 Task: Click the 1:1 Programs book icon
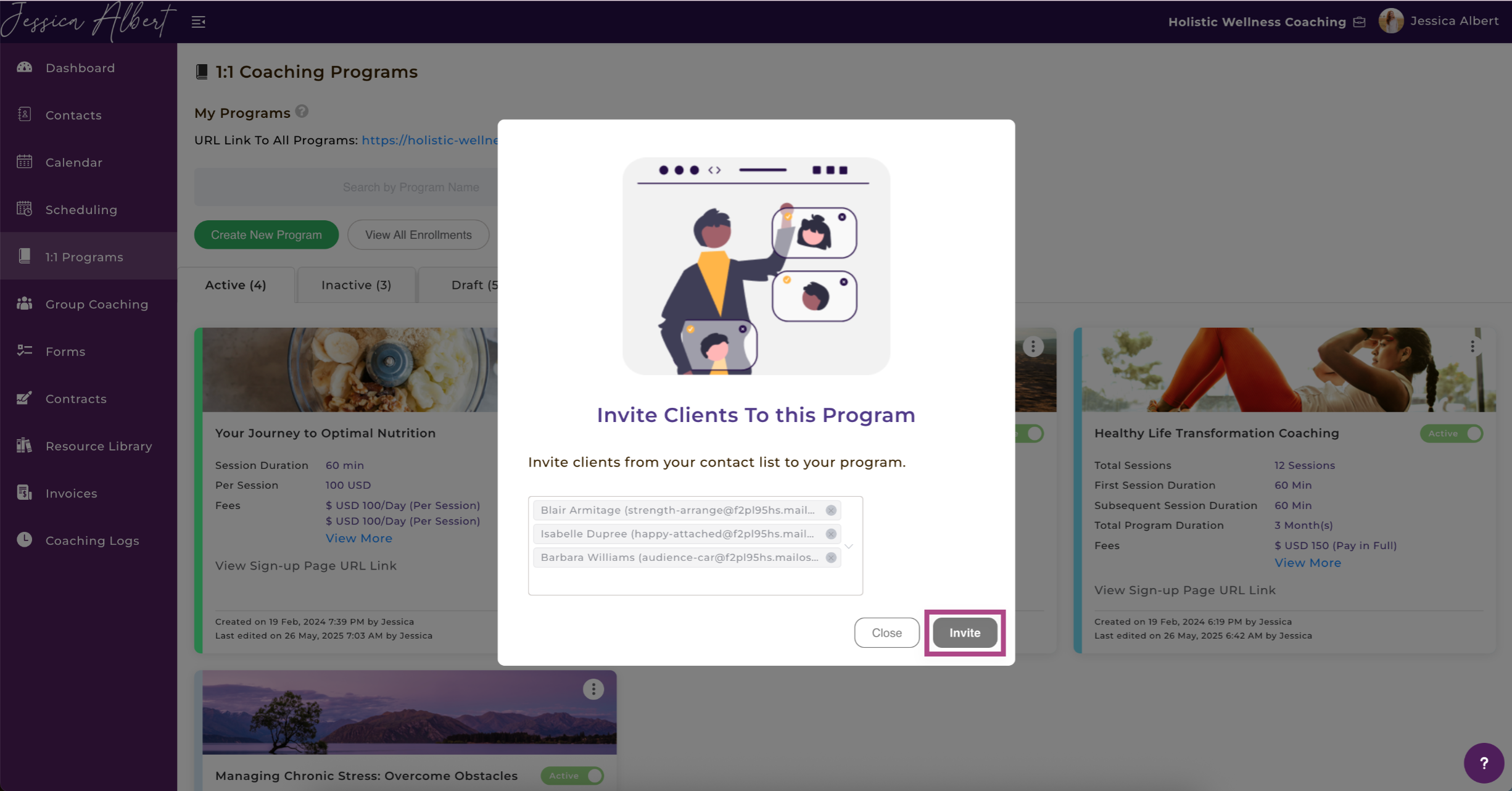[25, 256]
